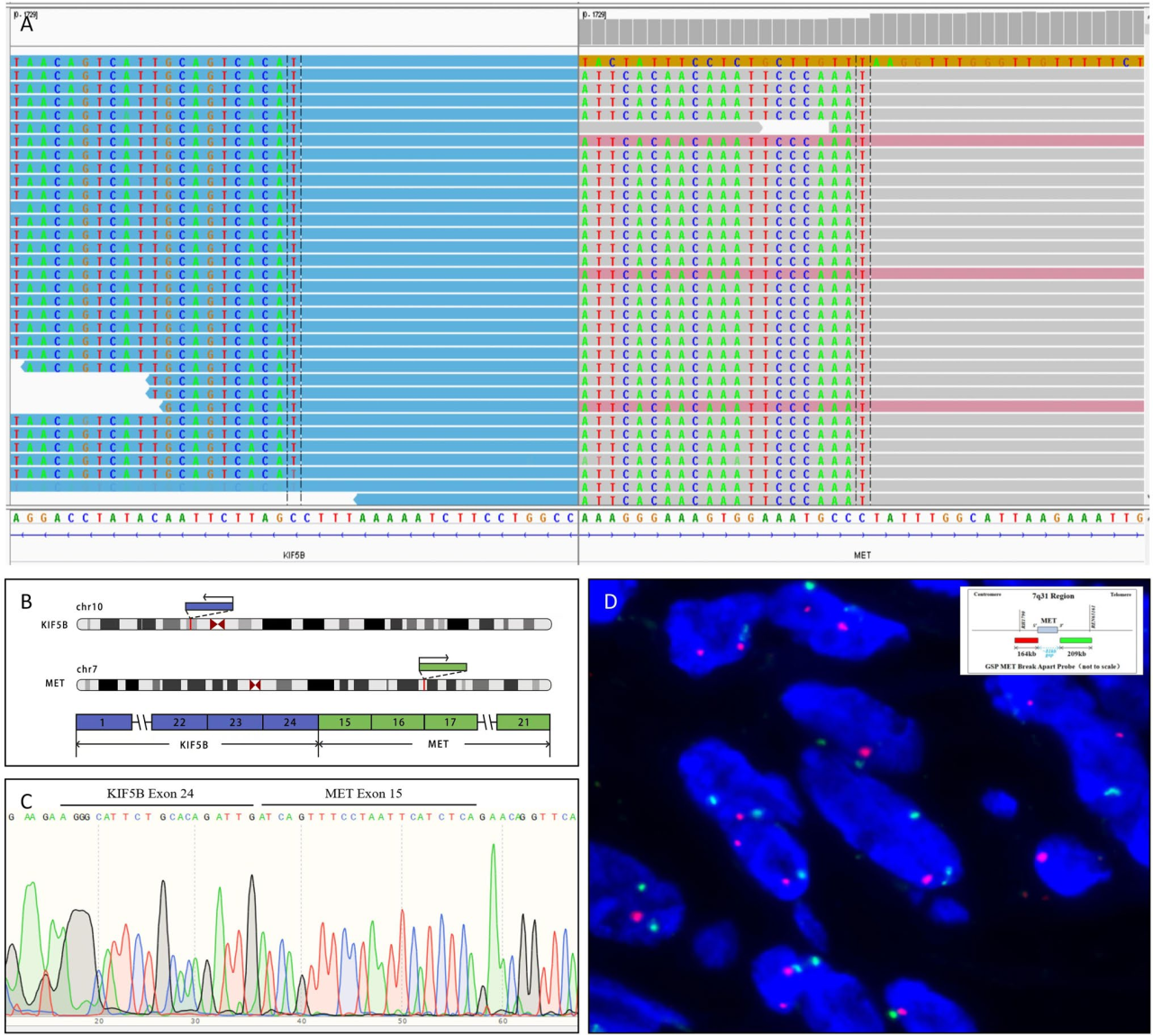Click the white gap in the seventh MET read
Screen dimensions: 1153x1036
(x=795, y=128)
